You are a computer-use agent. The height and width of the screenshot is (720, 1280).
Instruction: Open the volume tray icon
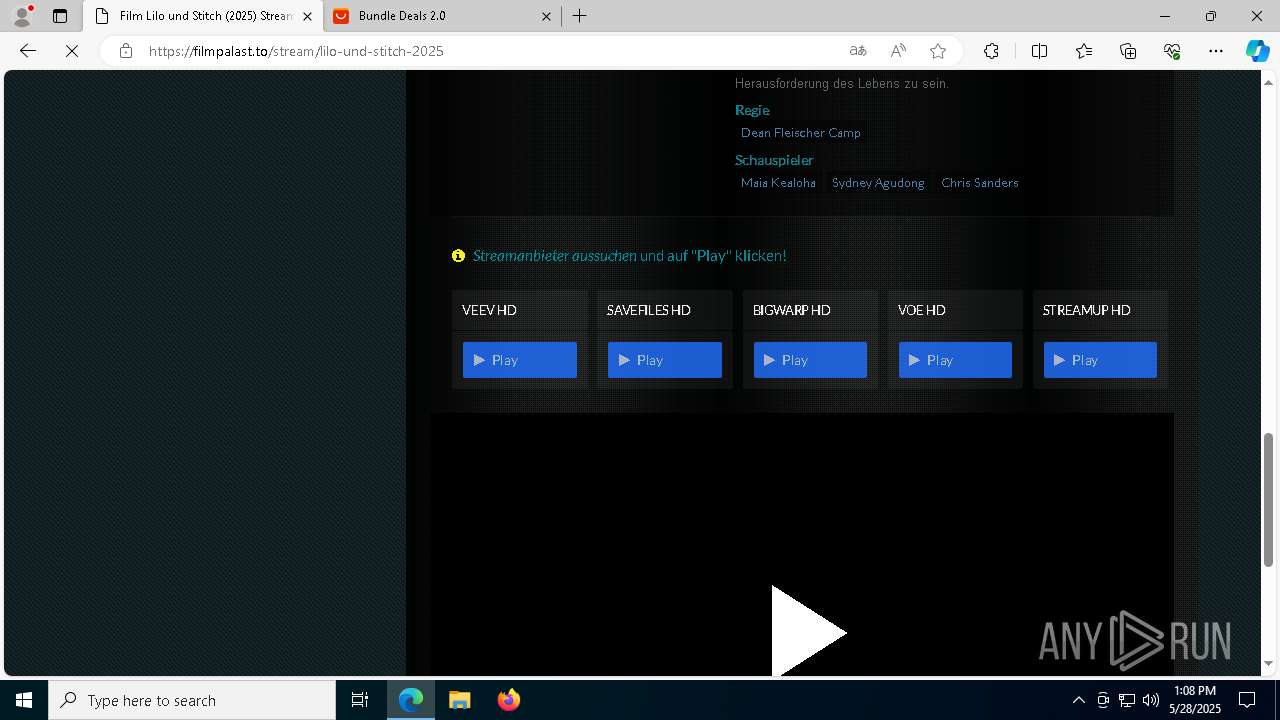coord(1151,700)
